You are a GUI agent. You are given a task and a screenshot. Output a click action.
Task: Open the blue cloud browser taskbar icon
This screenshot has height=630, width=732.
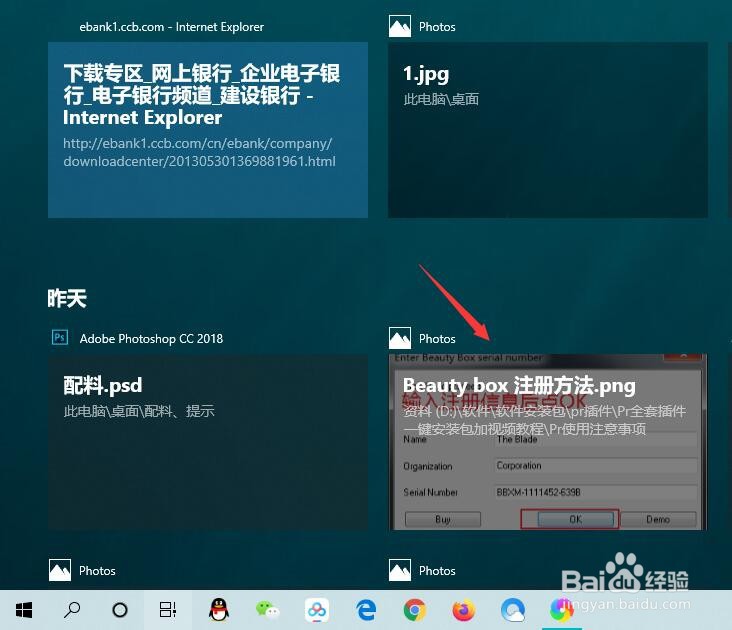click(x=513, y=610)
